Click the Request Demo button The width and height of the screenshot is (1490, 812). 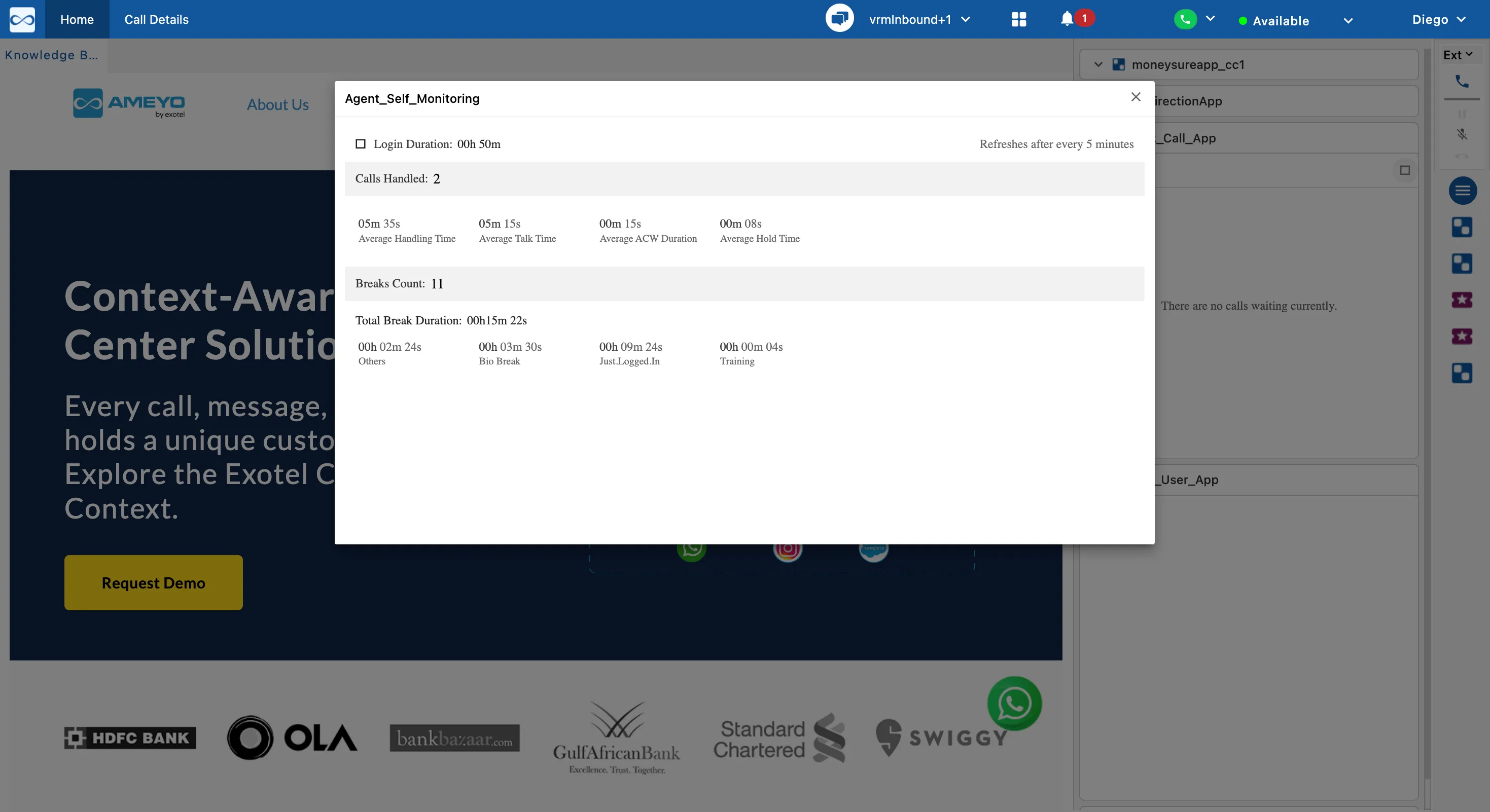coord(153,582)
